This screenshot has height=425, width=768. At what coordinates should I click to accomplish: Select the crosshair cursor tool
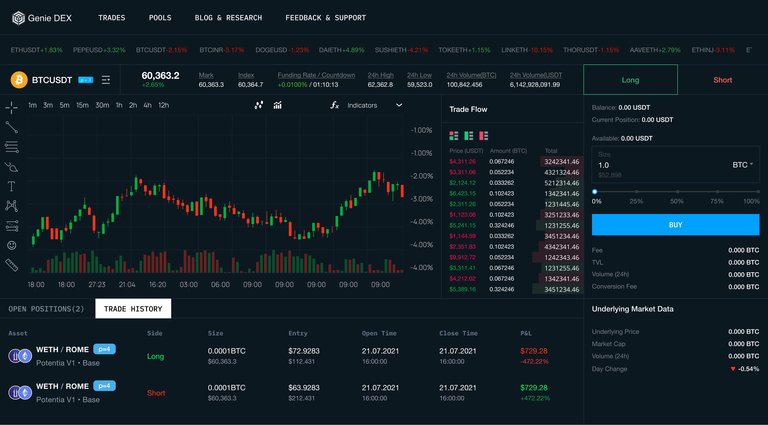pos(12,108)
